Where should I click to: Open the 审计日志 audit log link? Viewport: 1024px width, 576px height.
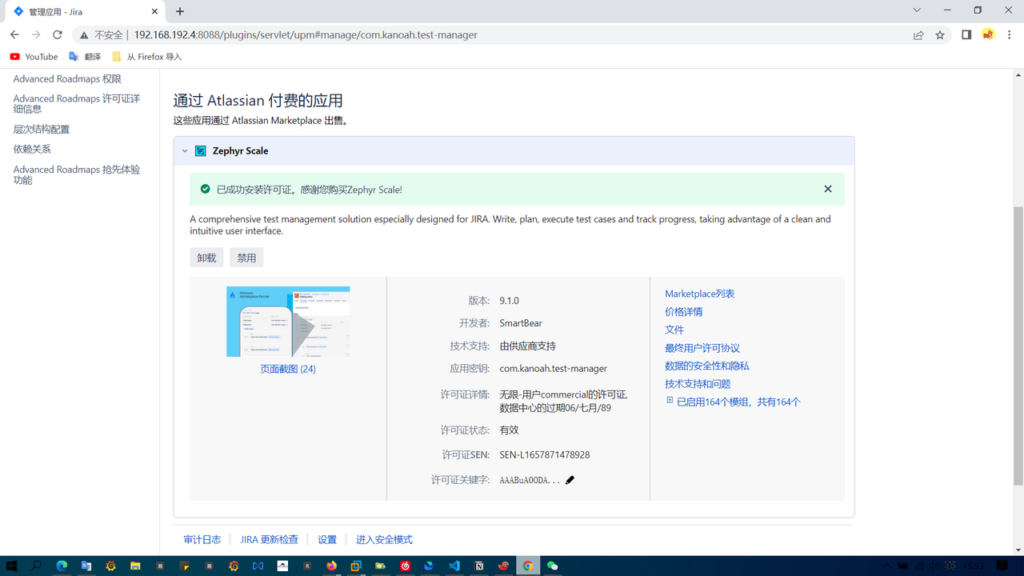(202, 540)
